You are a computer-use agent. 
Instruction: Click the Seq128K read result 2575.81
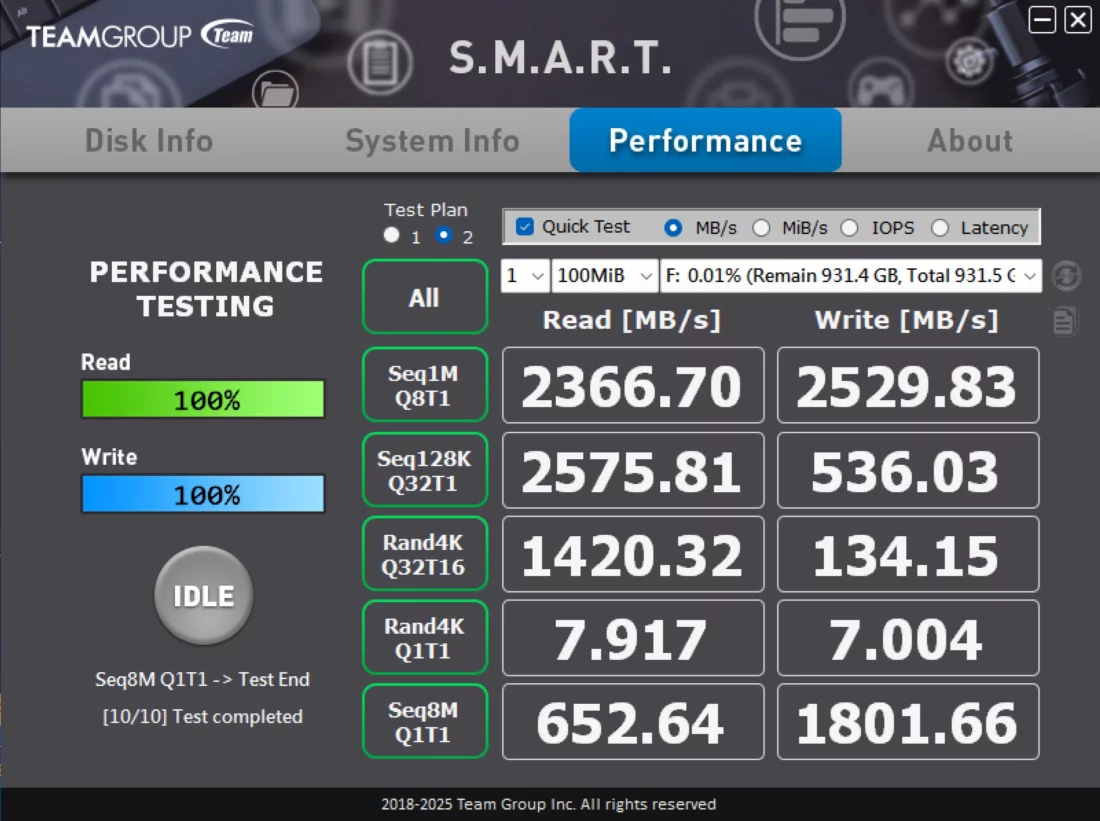coord(633,470)
